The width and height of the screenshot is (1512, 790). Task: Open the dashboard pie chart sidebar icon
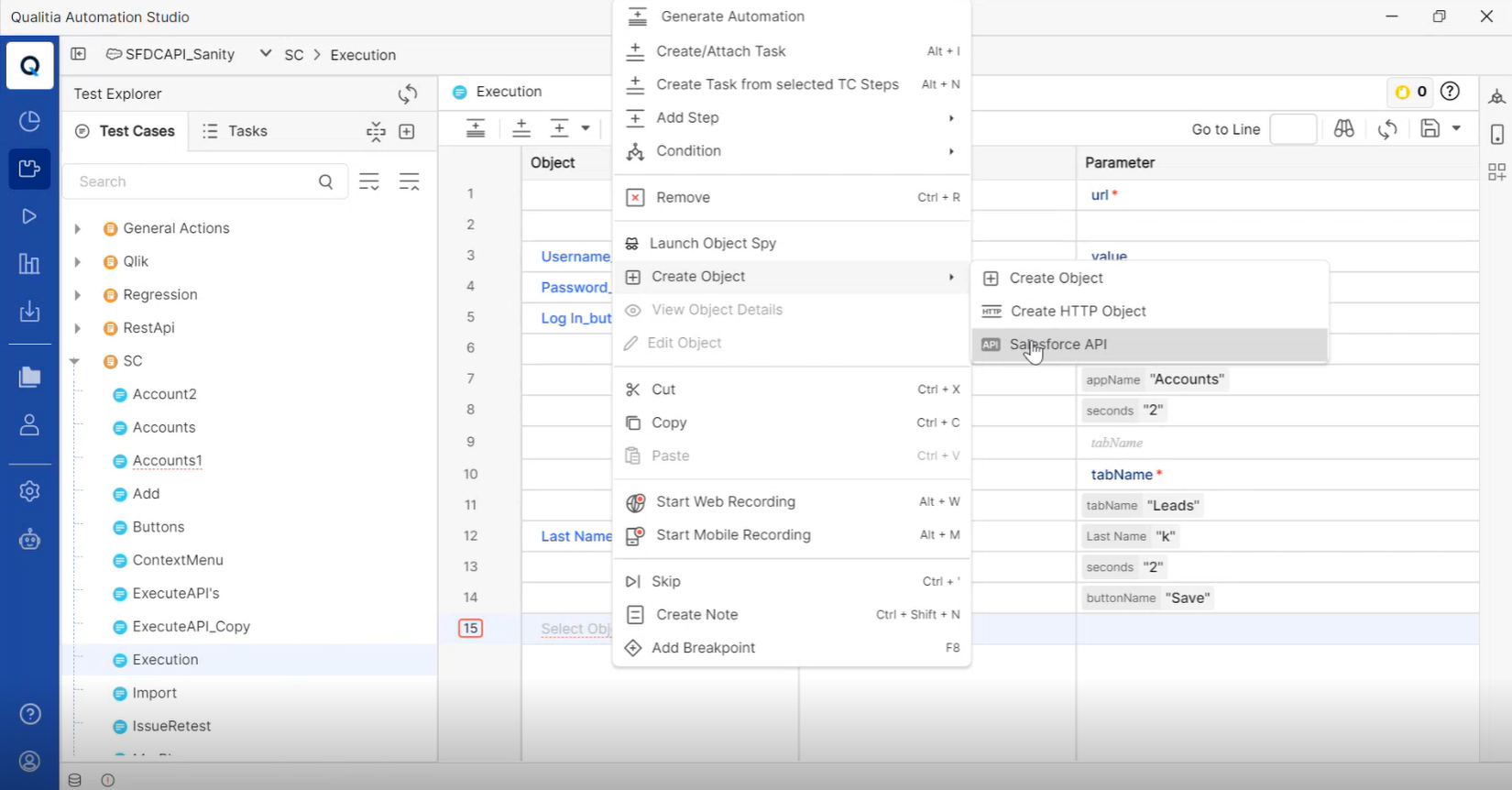[x=29, y=121]
